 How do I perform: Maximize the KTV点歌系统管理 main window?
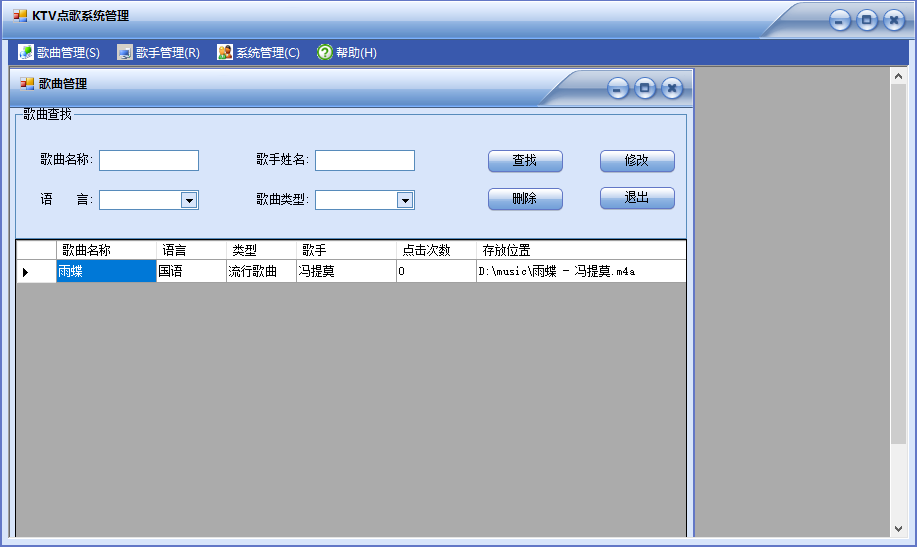(867, 20)
